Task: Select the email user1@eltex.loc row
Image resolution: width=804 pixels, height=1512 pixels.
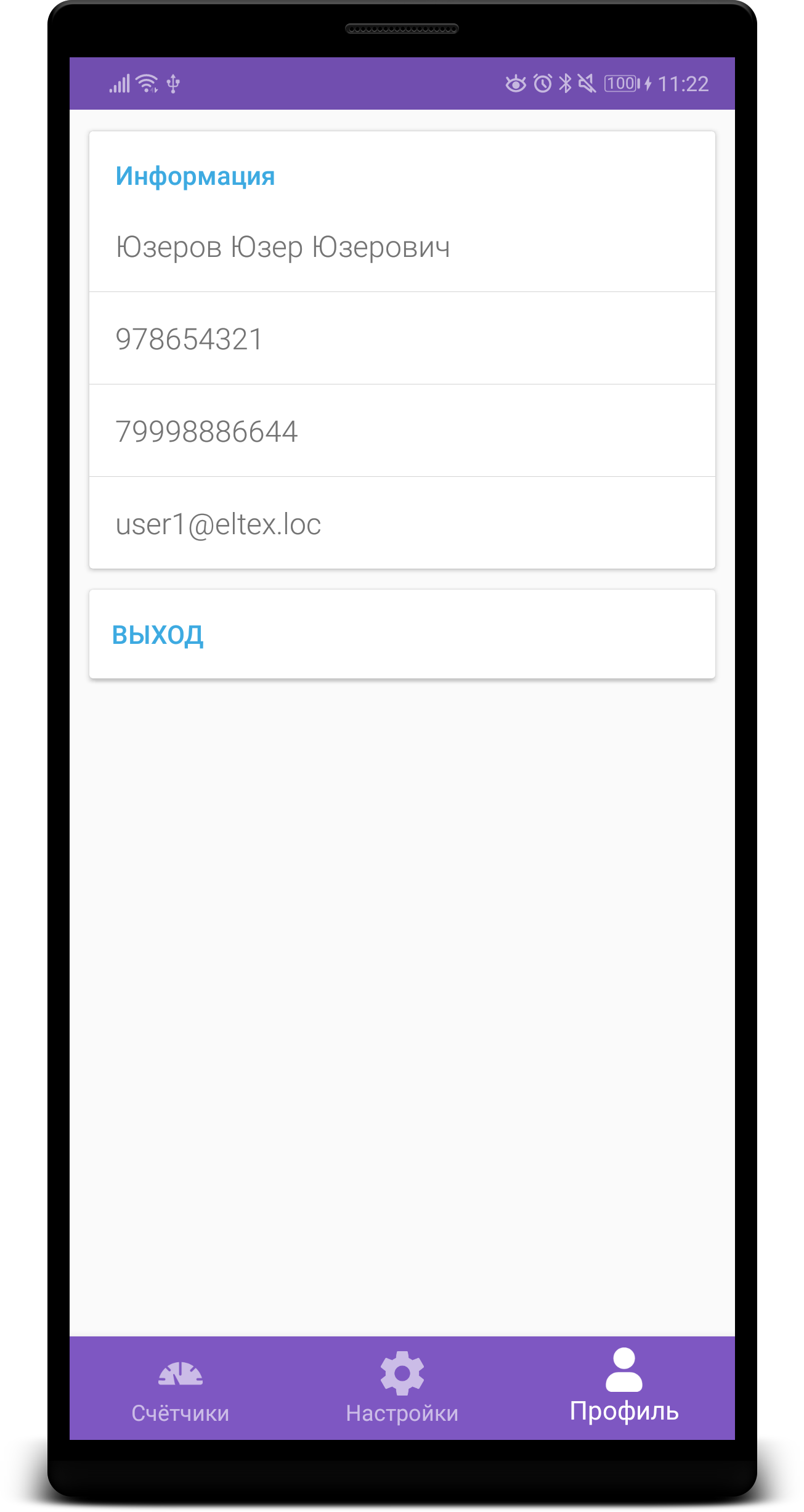Action: [x=402, y=523]
